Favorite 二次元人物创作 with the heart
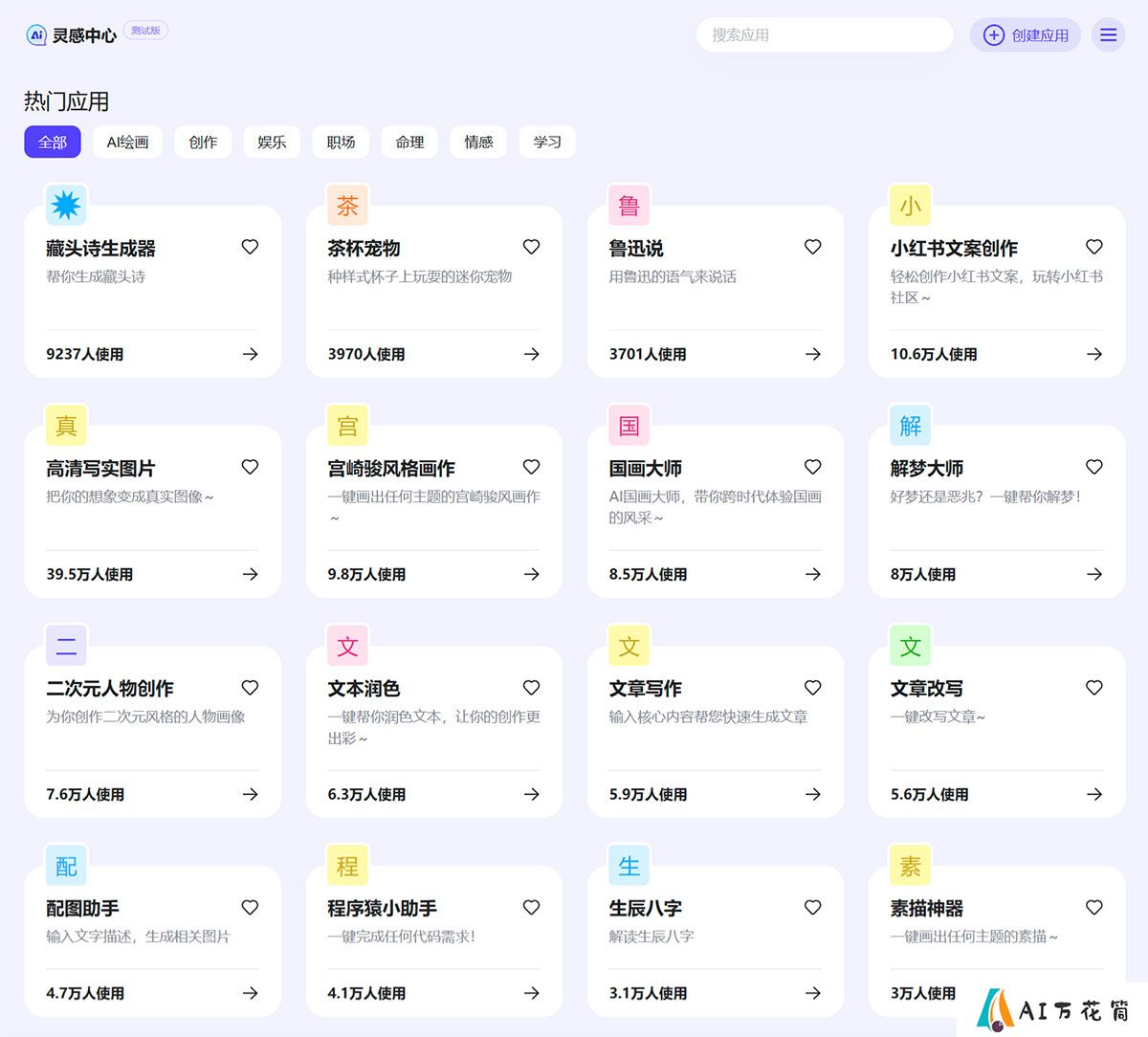The image size is (1148, 1037). coord(250,688)
